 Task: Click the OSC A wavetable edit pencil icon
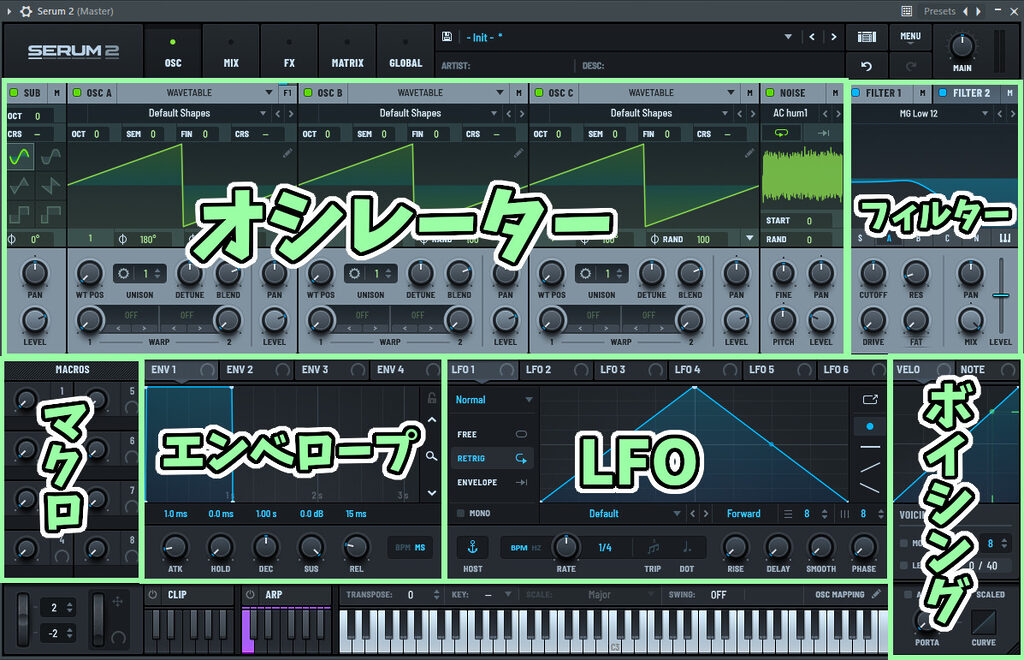pos(287,153)
